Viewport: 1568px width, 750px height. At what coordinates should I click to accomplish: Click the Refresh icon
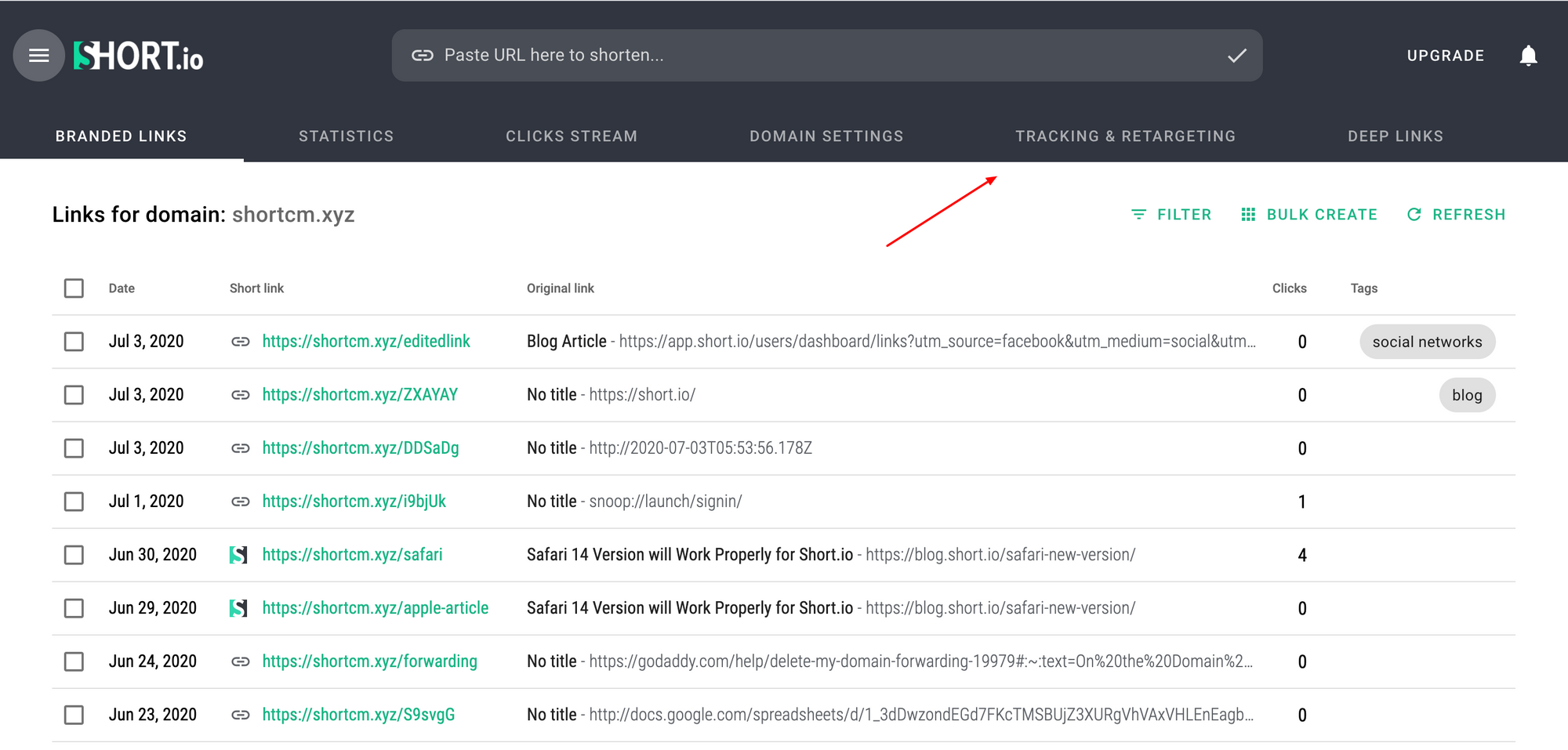click(1414, 214)
